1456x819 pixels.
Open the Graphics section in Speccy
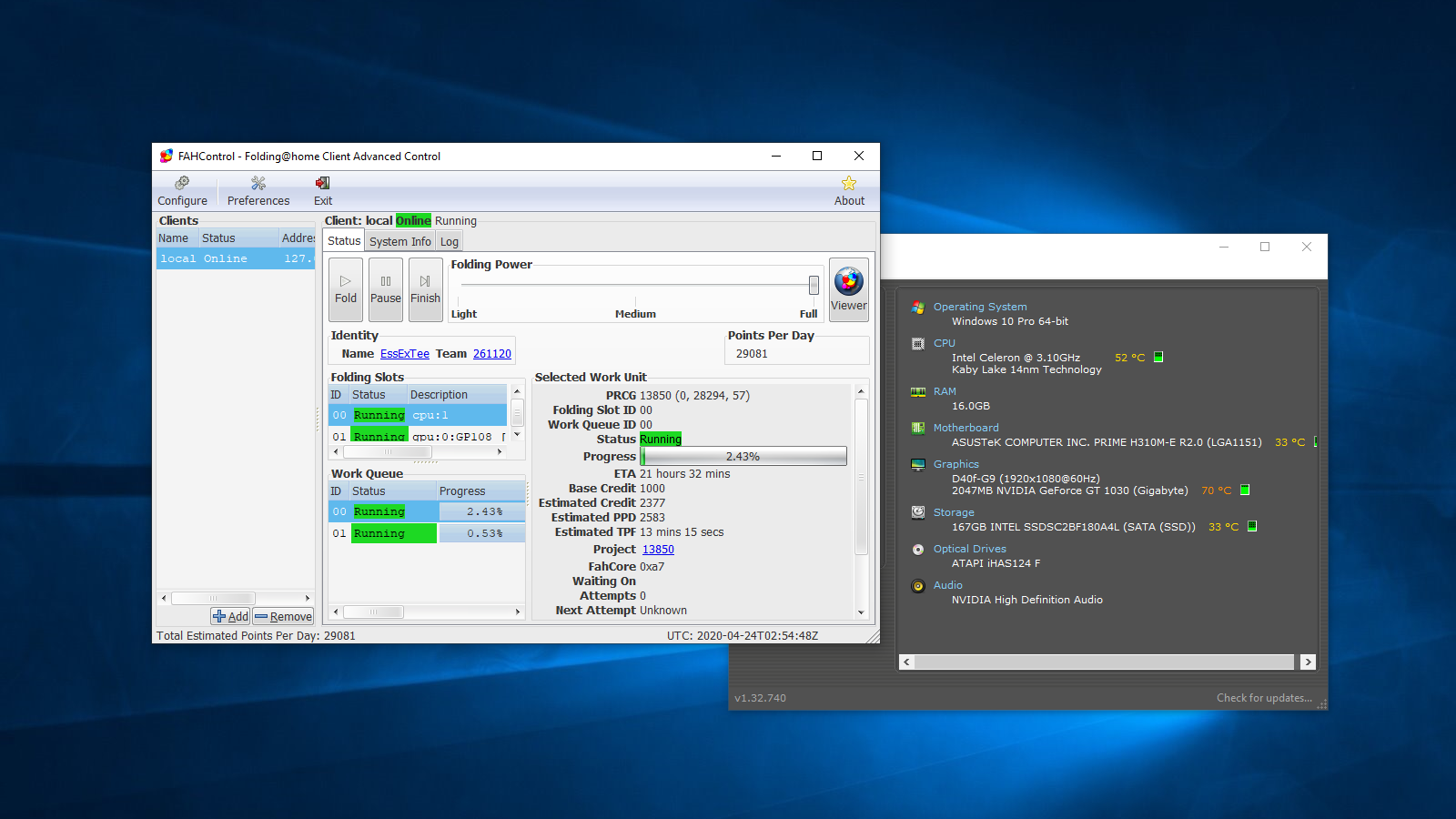tap(956, 464)
